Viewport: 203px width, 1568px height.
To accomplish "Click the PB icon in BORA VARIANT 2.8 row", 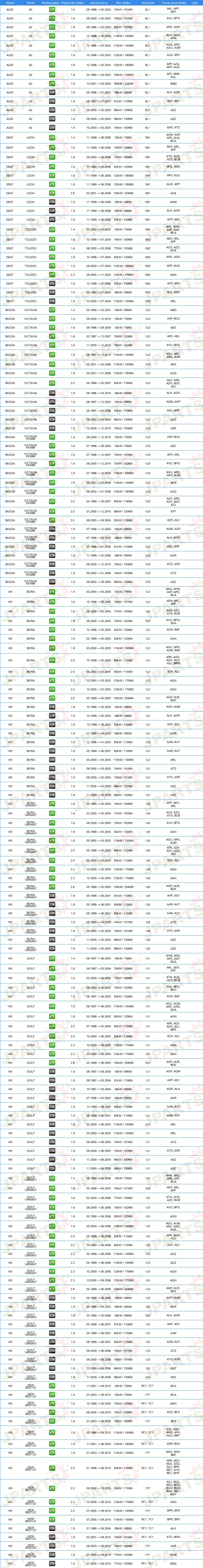I will 52,887.
